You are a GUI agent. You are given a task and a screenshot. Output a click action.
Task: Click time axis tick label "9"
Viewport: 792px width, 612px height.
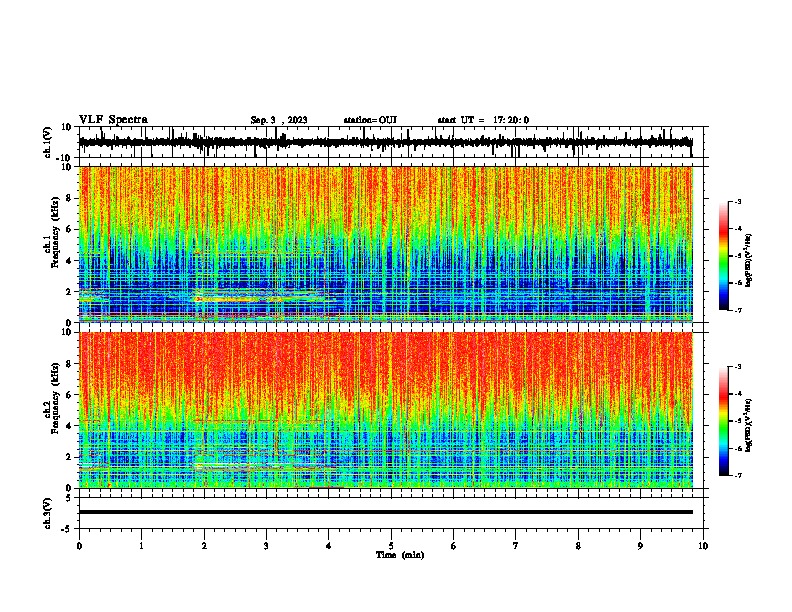pyautogui.click(x=640, y=546)
